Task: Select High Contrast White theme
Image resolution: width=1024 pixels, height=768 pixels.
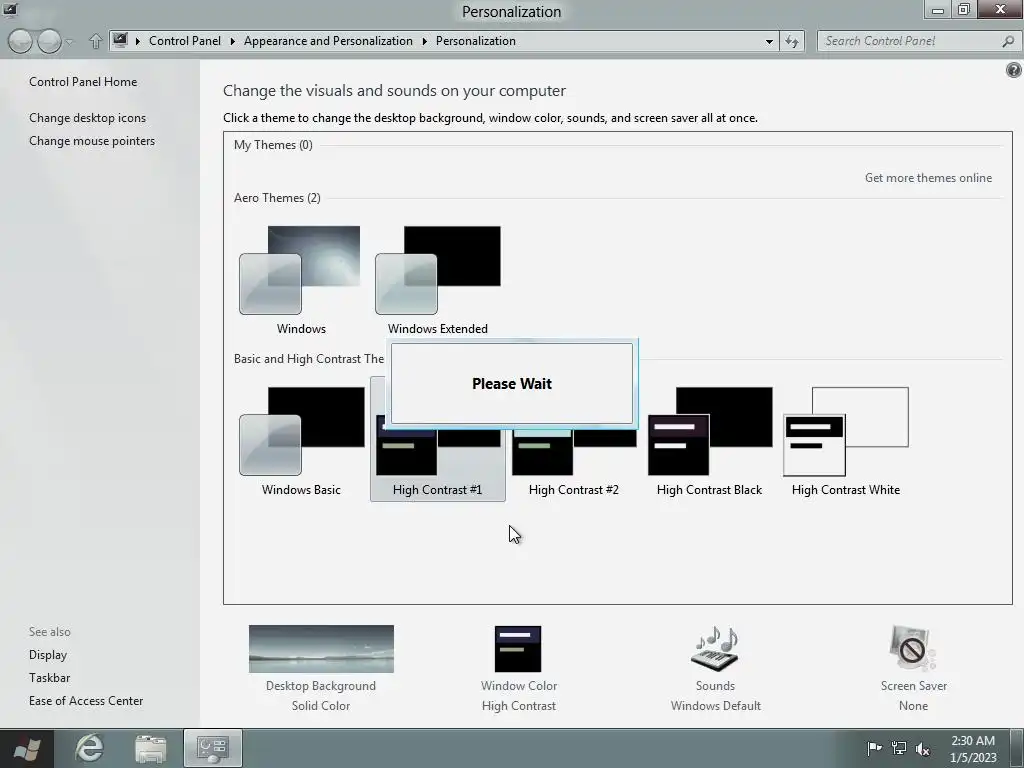Action: coord(846,441)
